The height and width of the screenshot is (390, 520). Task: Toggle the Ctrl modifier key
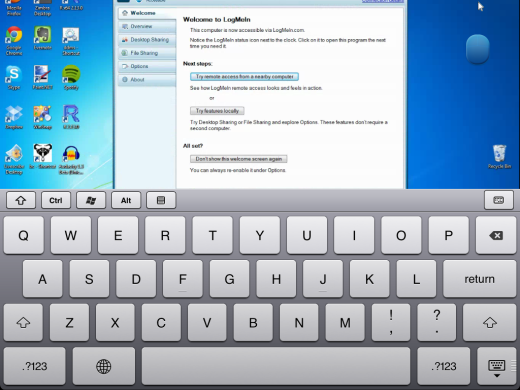[x=56, y=200]
